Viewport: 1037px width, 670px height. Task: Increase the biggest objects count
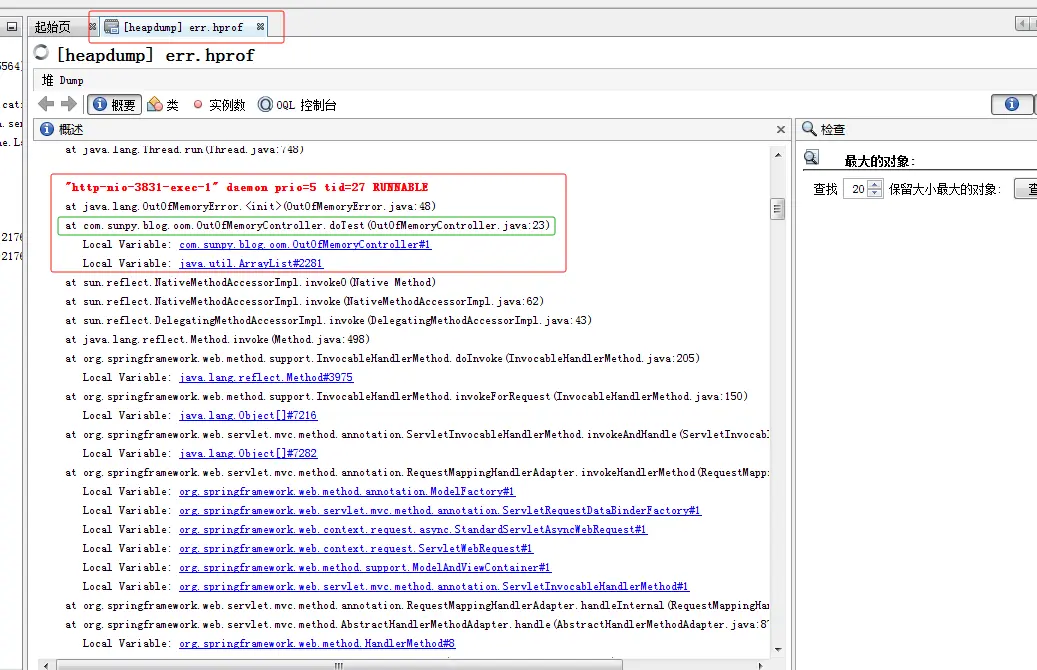point(875,185)
